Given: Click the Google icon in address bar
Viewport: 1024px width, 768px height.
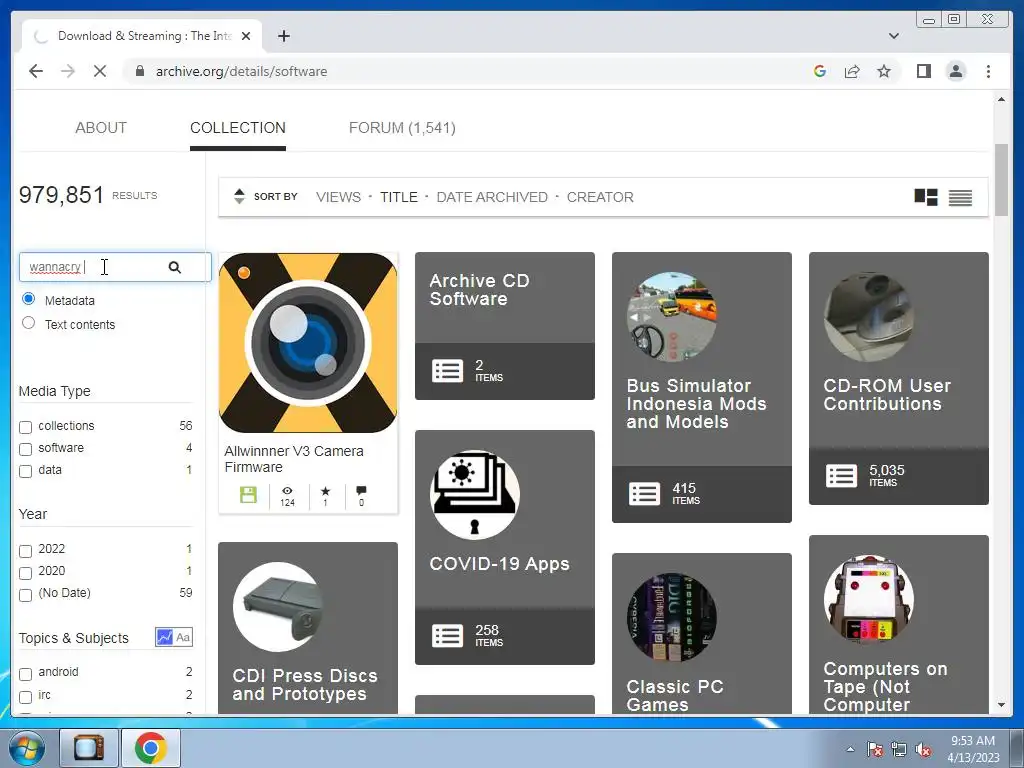Looking at the screenshot, I should (x=820, y=71).
